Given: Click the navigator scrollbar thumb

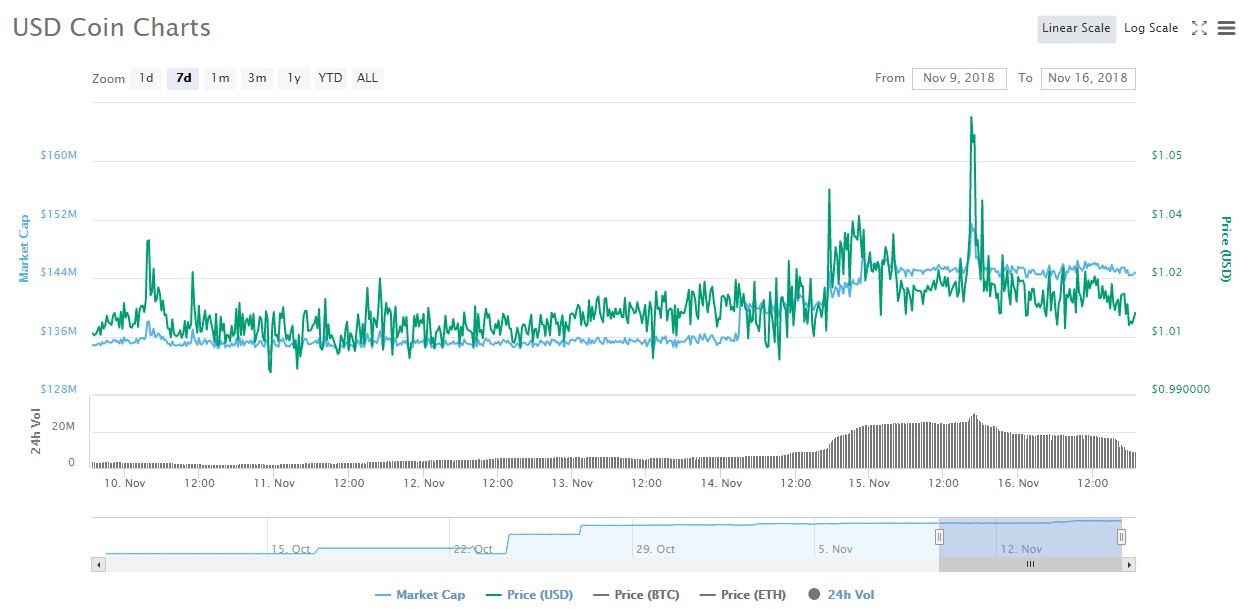Looking at the screenshot, I should pyautogui.click(x=1030, y=564).
